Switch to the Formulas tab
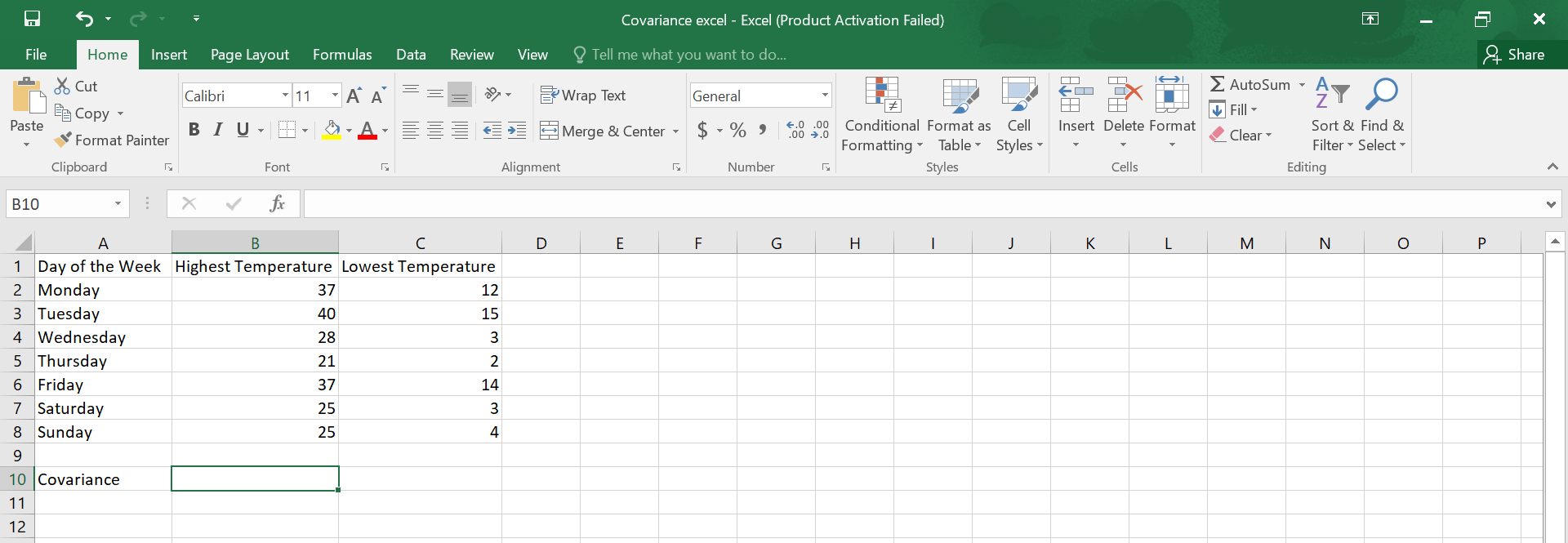 click(342, 55)
